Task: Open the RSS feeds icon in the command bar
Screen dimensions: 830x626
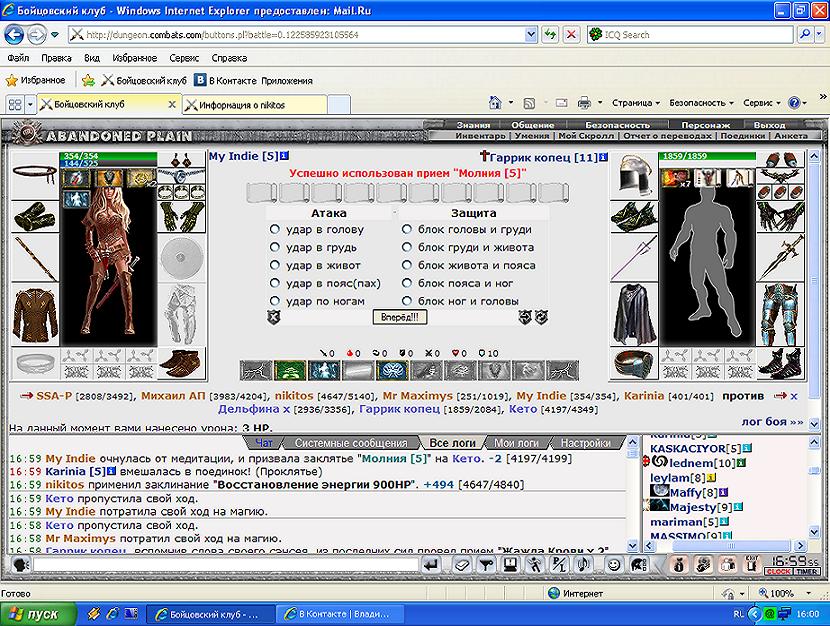Action: click(529, 103)
